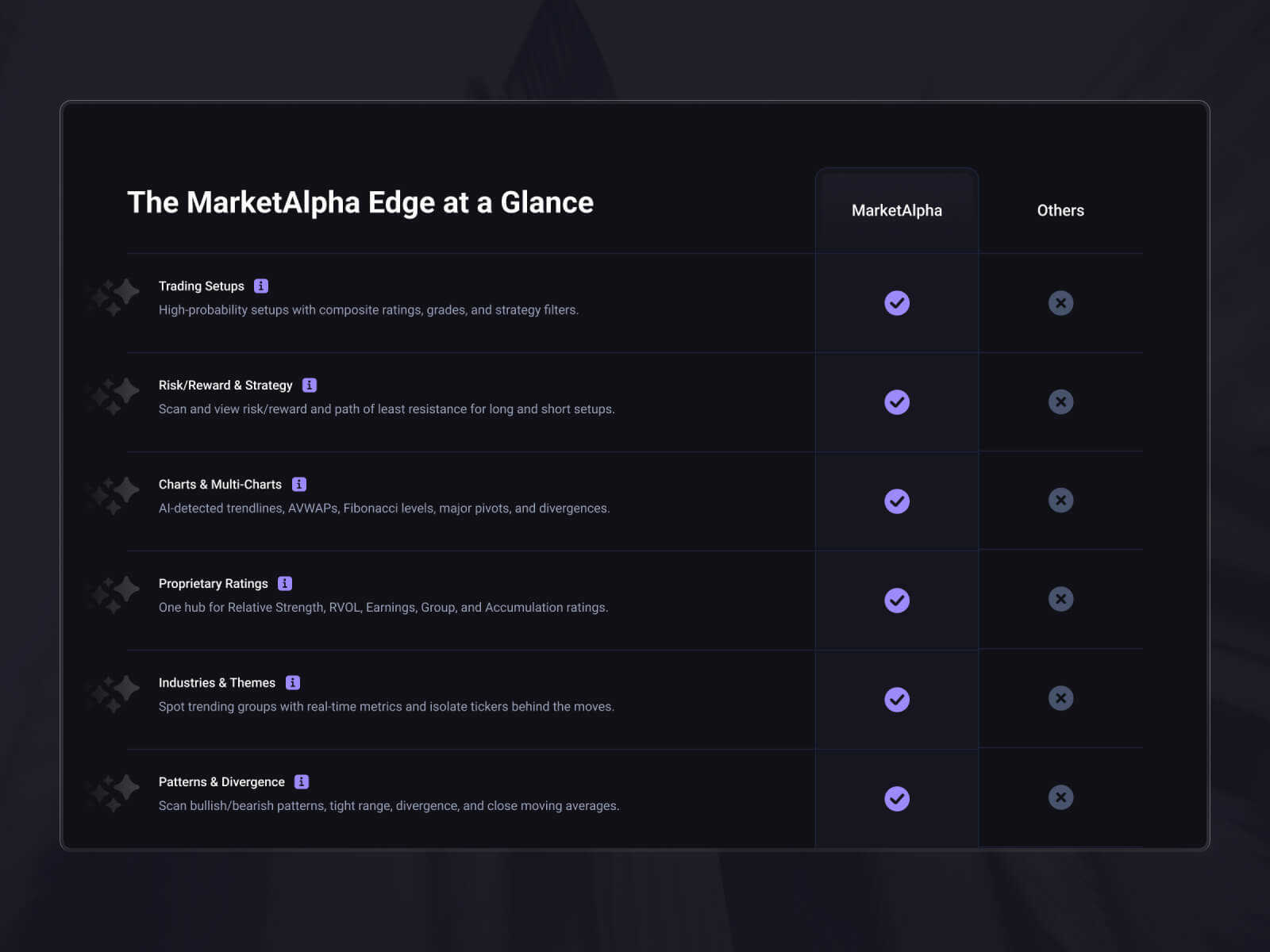Screen dimensions: 1270x952
Task: Click sparkle icon left of Proprietary Ratings
Action: pos(115,595)
